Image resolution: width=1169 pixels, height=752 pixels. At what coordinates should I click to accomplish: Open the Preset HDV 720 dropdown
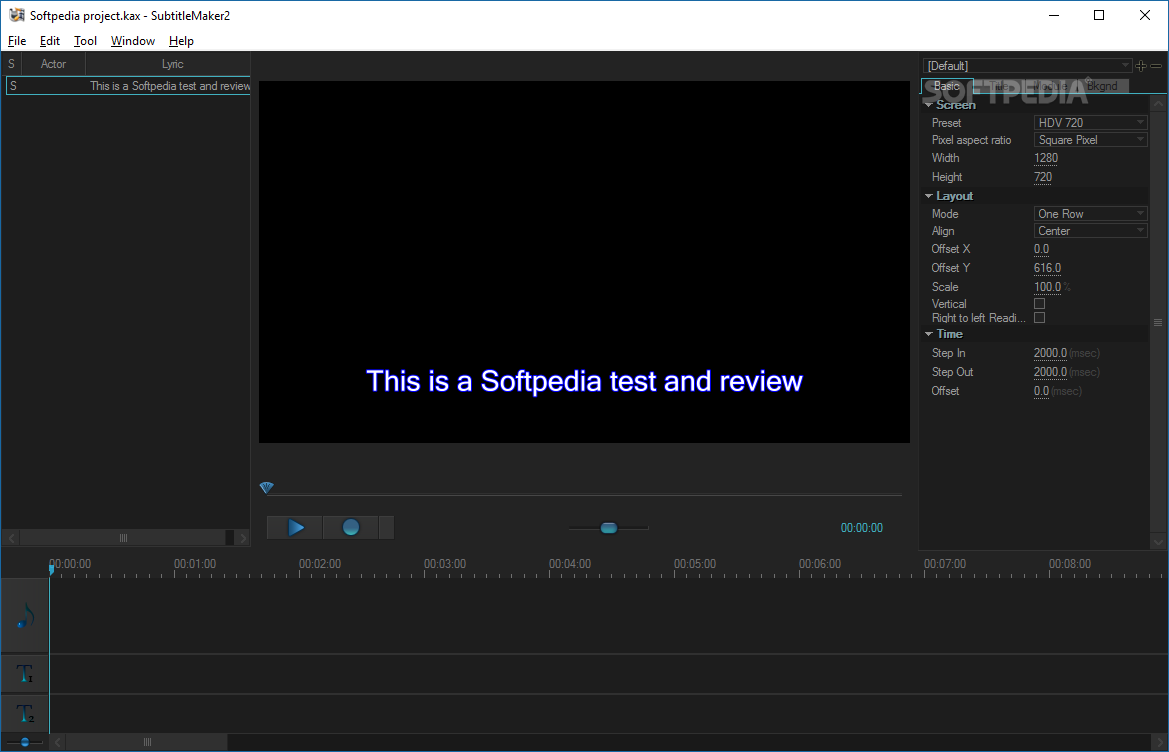tap(1091, 122)
